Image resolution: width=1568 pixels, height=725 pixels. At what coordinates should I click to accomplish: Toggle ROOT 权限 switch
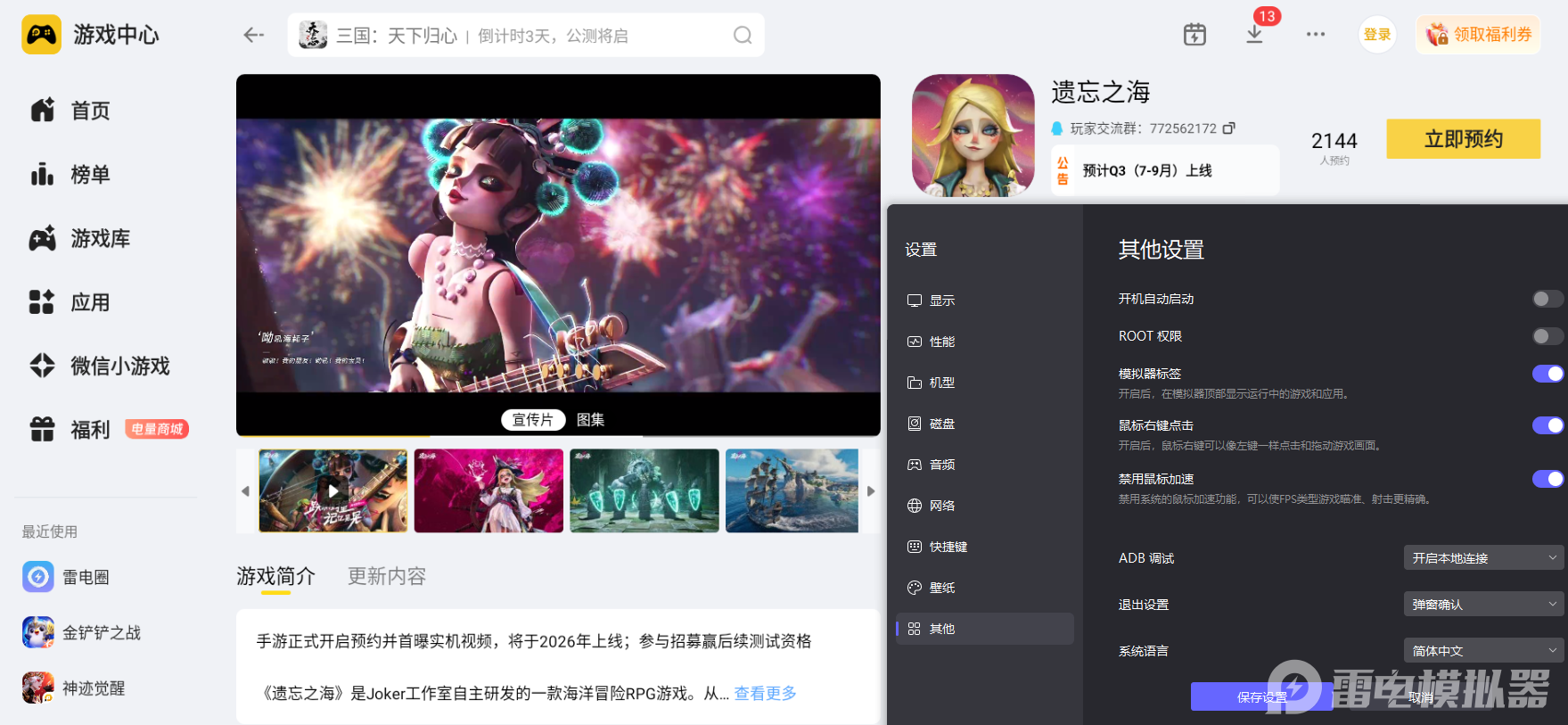pyautogui.click(x=1547, y=336)
